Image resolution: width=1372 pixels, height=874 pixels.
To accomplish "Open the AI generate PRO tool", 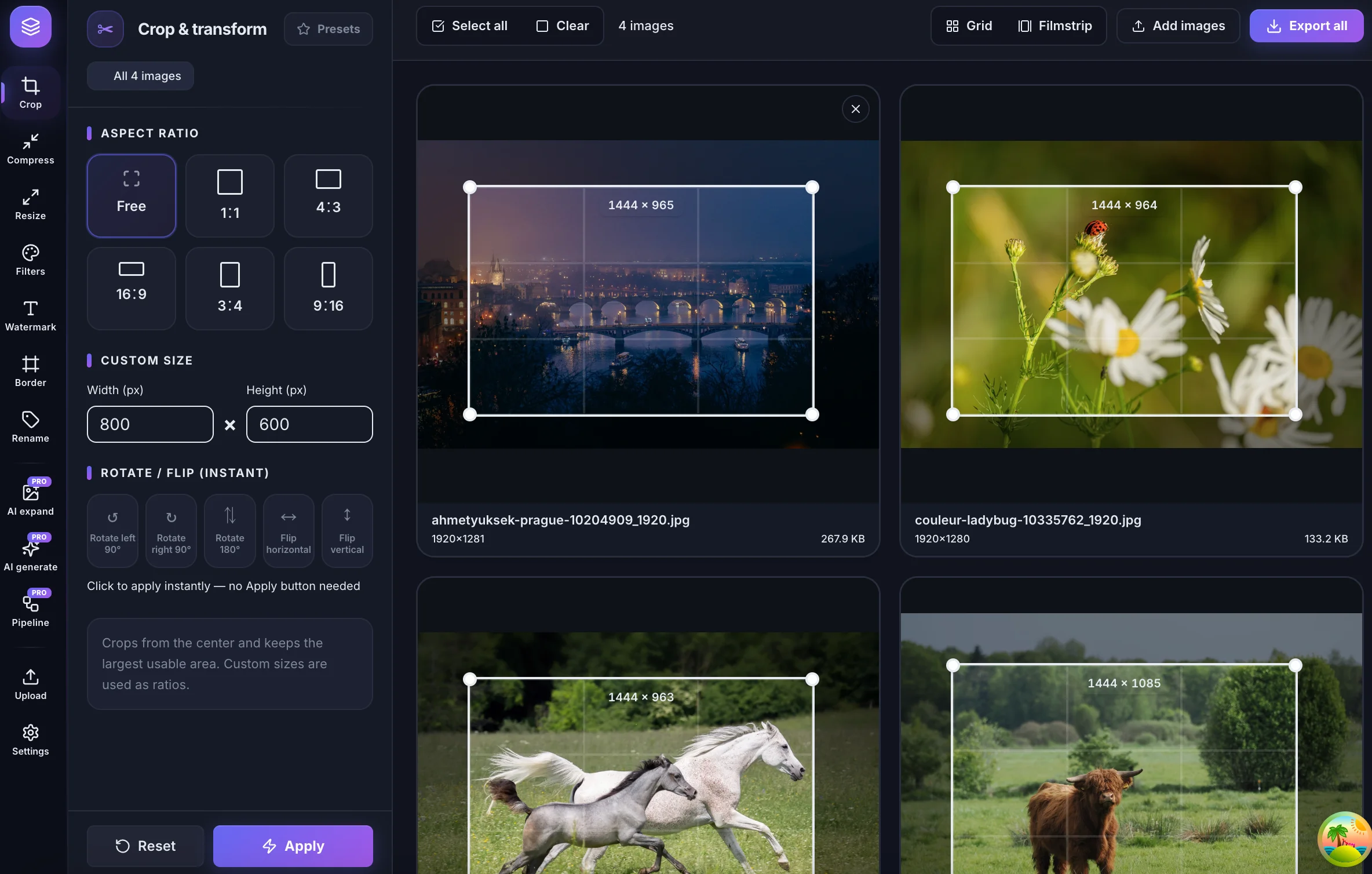I will (30, 553).
